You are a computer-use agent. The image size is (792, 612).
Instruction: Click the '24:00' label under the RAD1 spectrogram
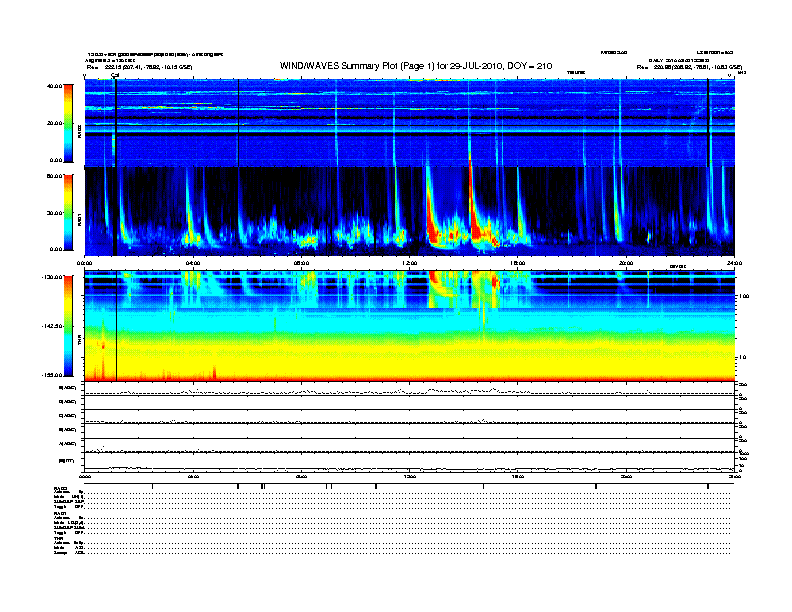734,263
